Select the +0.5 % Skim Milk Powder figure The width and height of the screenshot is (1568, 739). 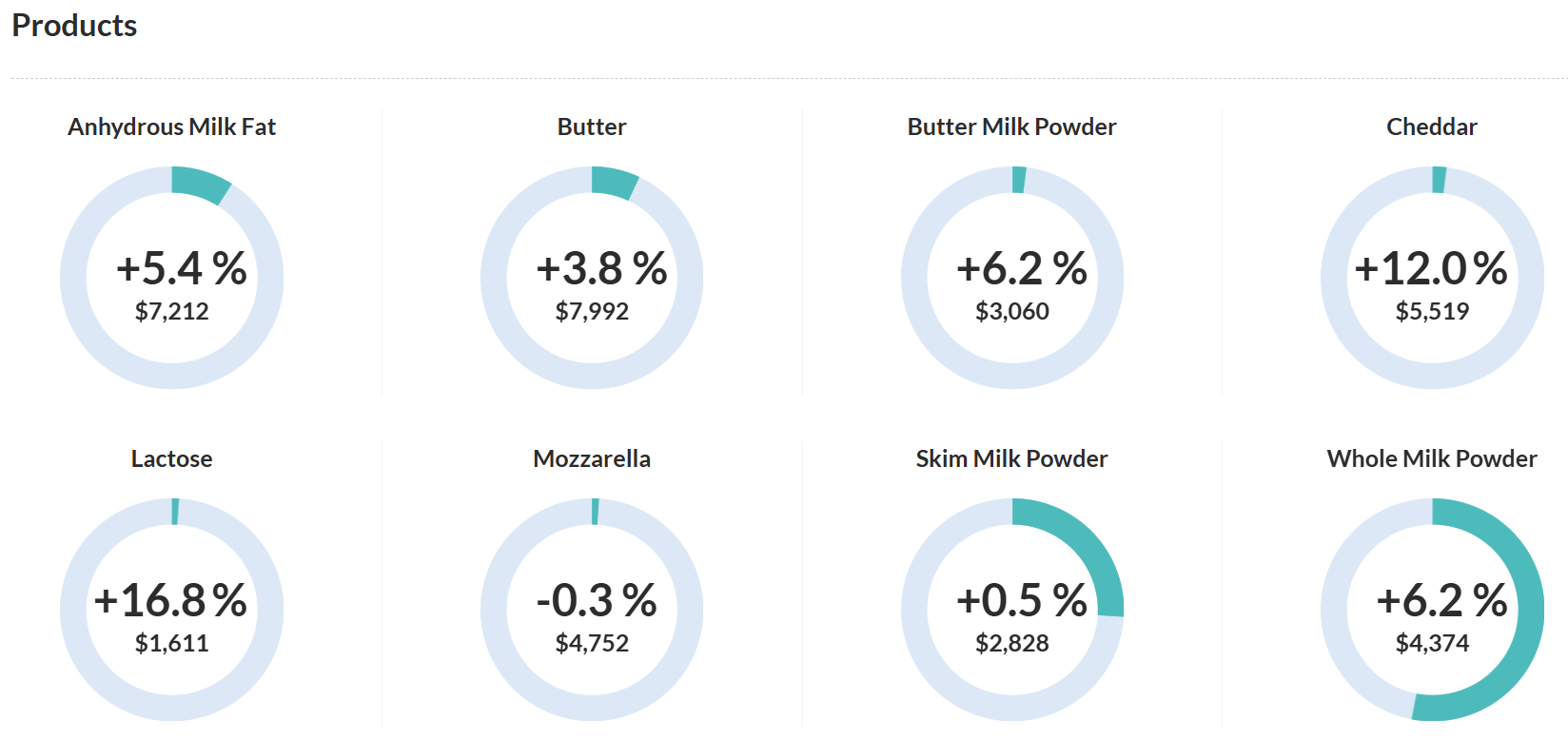[x=1021, y=600]
